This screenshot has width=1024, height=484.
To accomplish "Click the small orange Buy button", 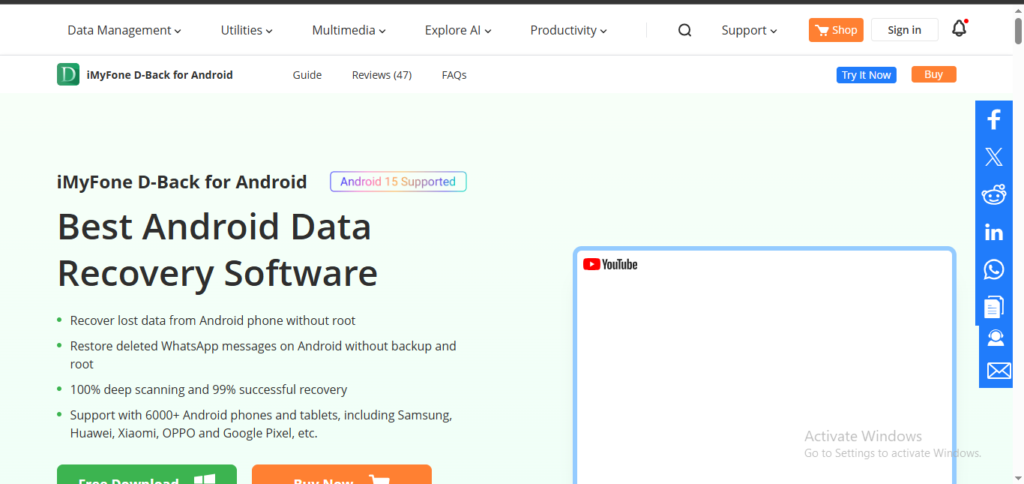I will click(933, 74).
